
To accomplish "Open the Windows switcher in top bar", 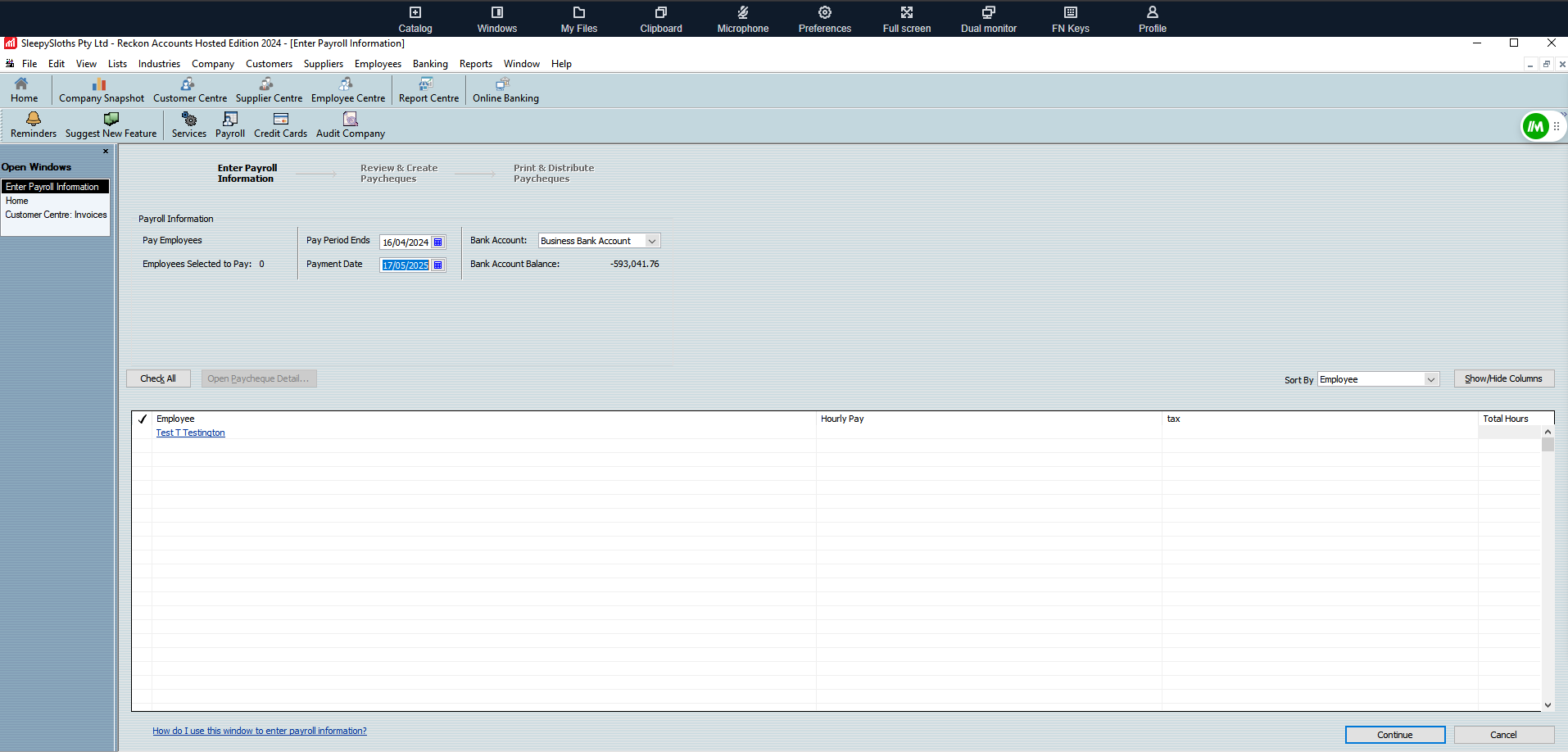I will pos(497,19).
